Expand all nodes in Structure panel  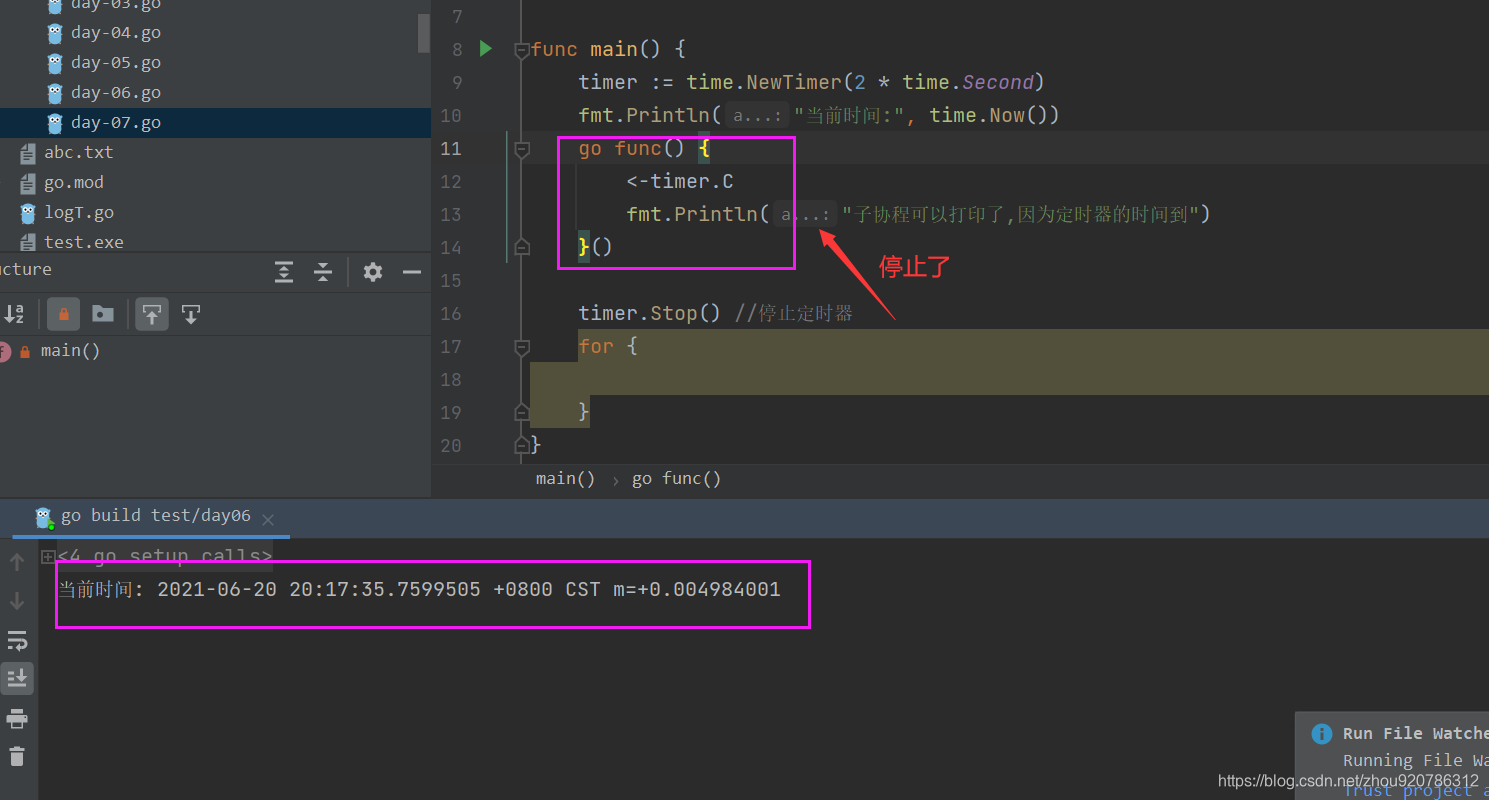pos(285,272)
